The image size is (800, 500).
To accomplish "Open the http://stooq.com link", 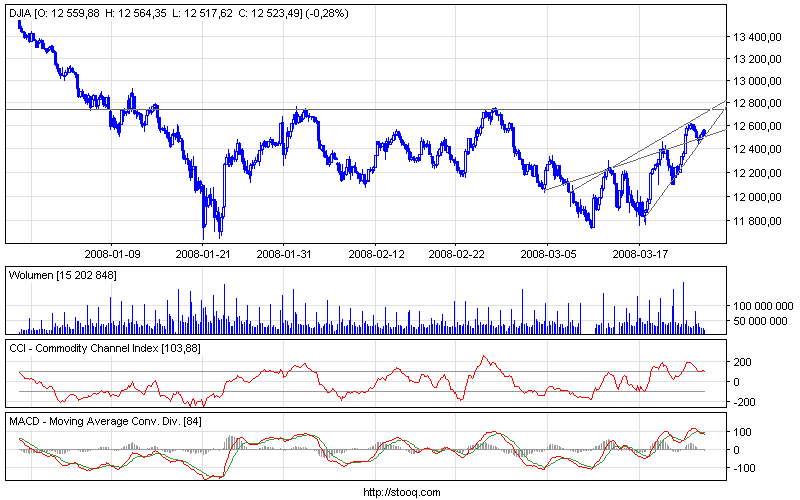I will (x=402, y=492).
